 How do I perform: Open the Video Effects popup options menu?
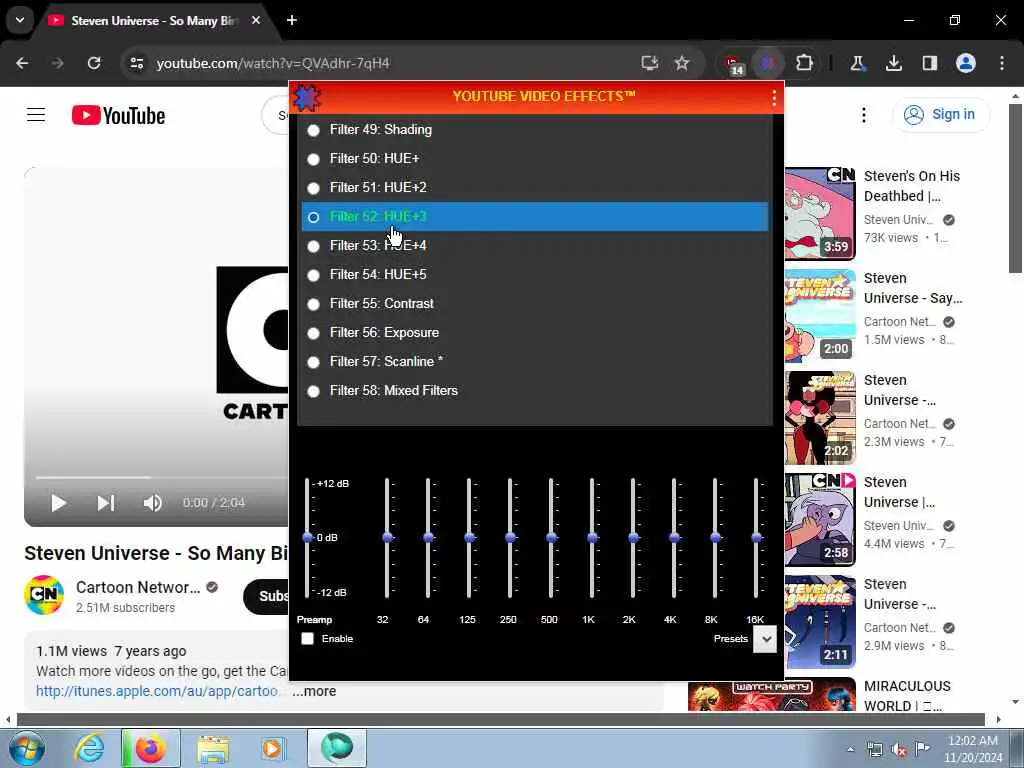tap(774, 97)
